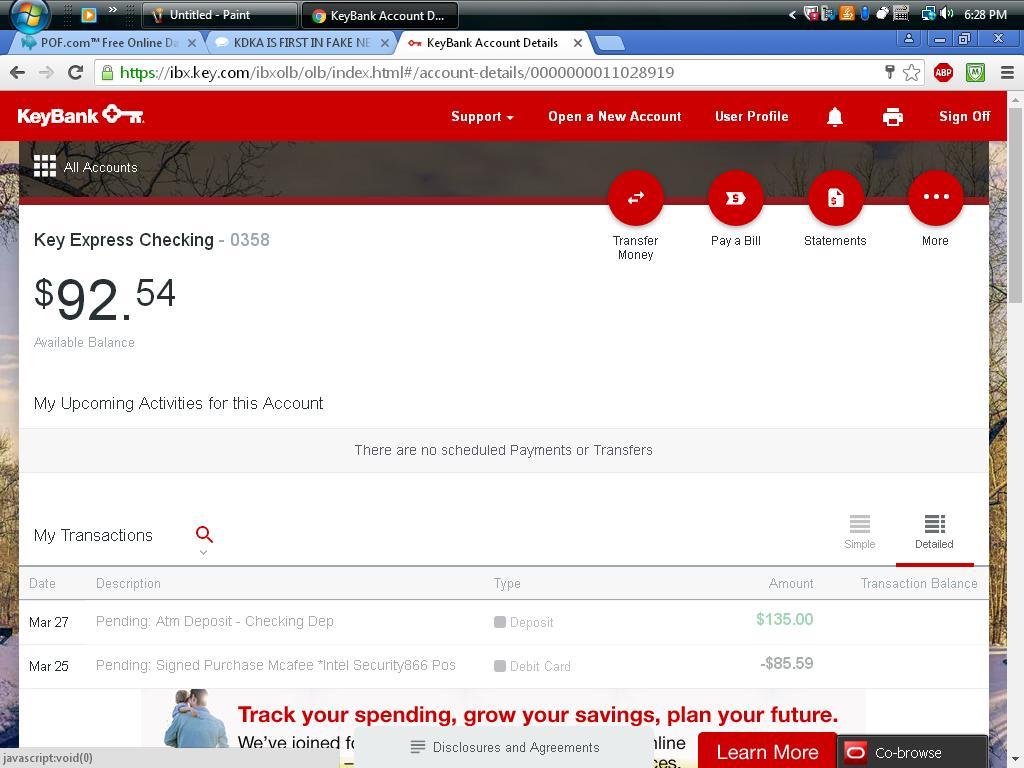Image resolution: width=1024 pixels, height=768 pixels.
Task: Click the Transaction Balance column header
Action: coord(919,583)
